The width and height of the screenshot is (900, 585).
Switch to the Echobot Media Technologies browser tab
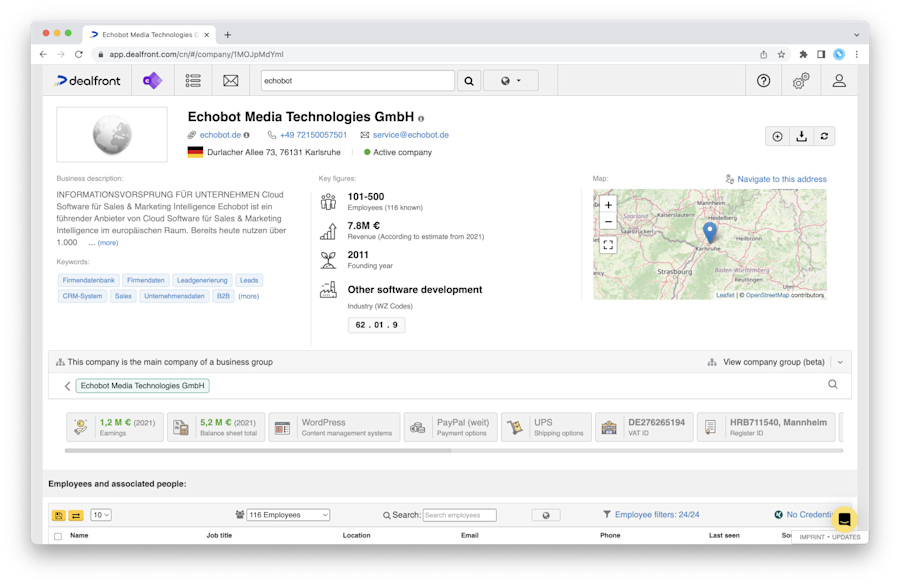coord(148,33)
